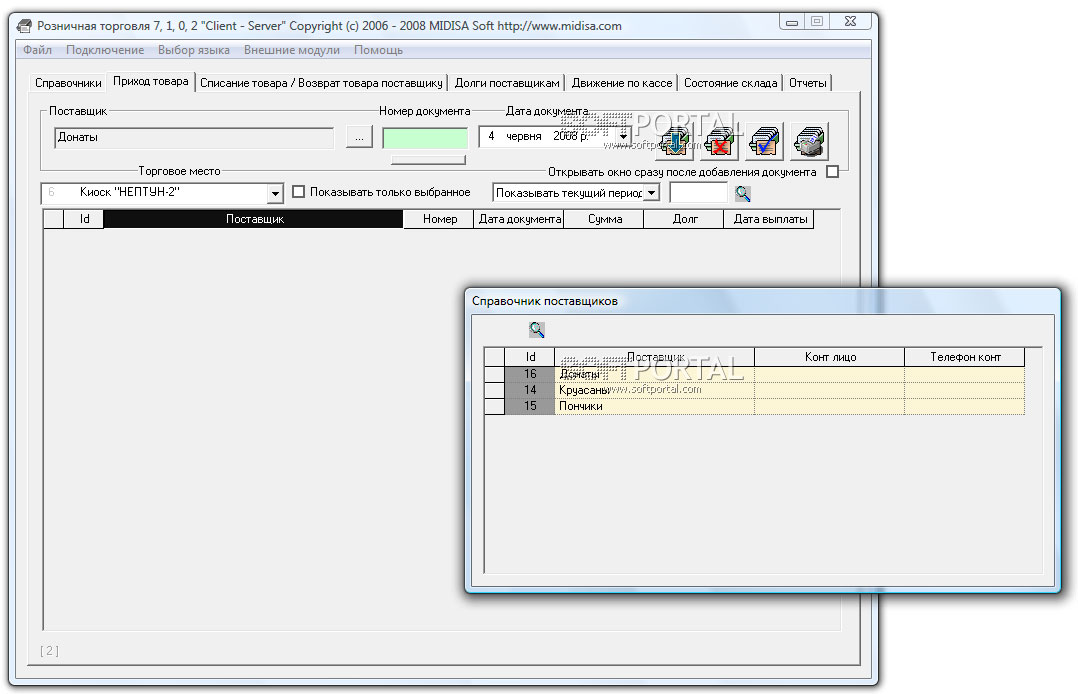Open the Отчеты tab
Screen dimensions: 1078x694
coord(808,83)
